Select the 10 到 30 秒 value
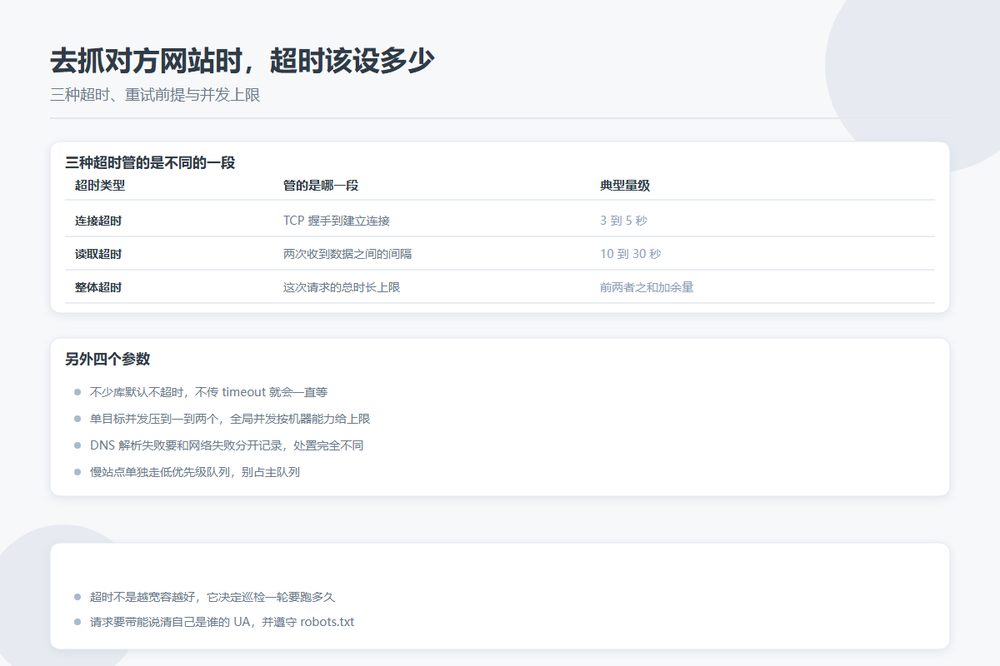The image size is (1000, 666). [630, 254]
